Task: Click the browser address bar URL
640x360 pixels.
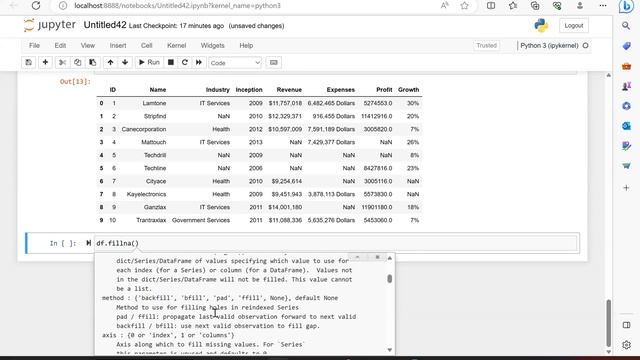Action: click(178, 6)
